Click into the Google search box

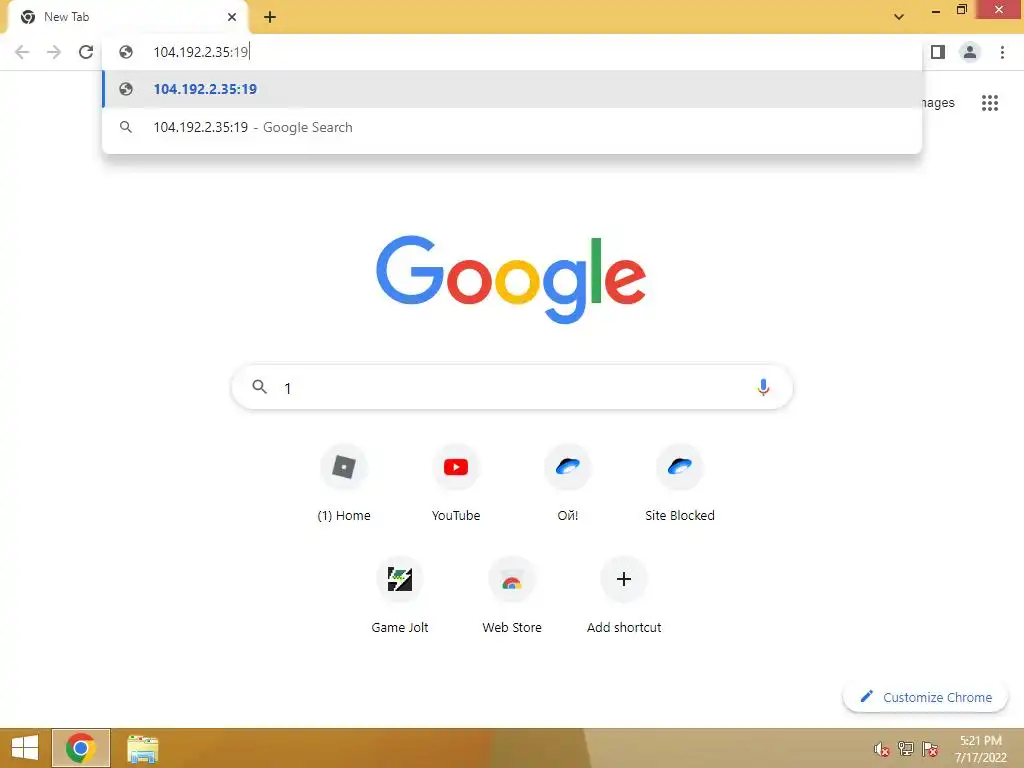click(512, 387)
